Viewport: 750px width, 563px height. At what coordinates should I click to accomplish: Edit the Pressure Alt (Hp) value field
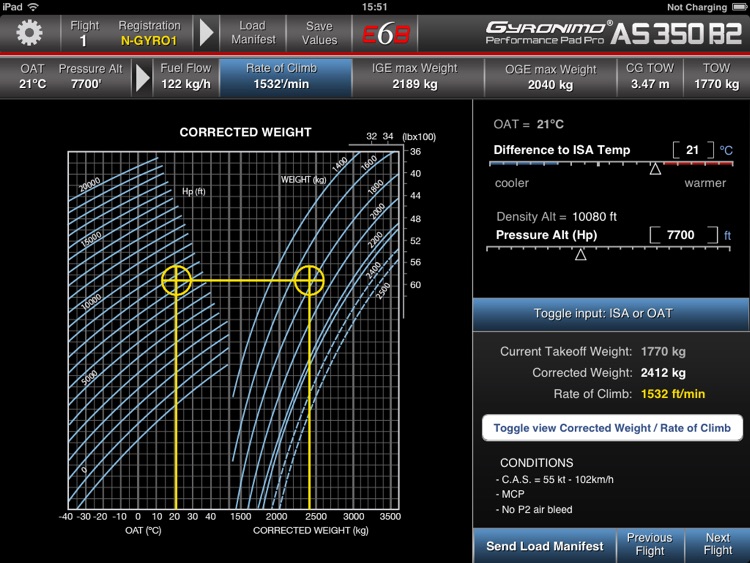tap(684, 235)
